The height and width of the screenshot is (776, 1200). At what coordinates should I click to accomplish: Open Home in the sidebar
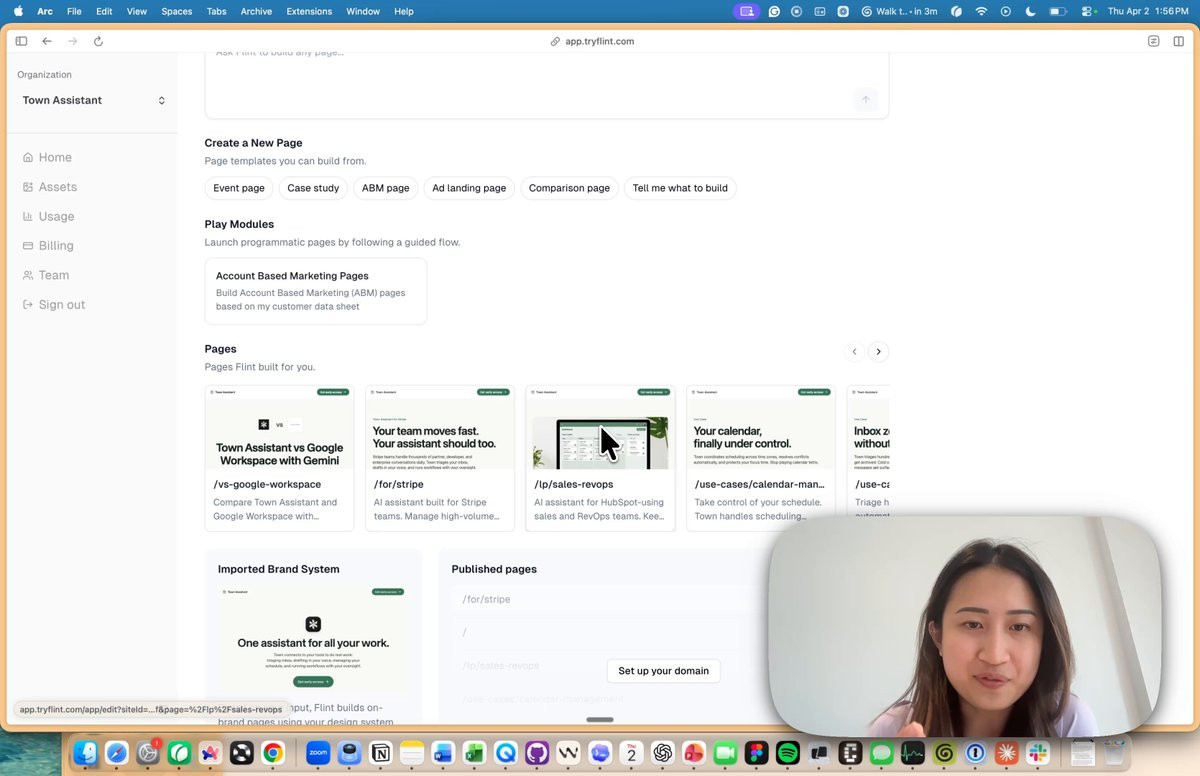(x=47, y=157)
